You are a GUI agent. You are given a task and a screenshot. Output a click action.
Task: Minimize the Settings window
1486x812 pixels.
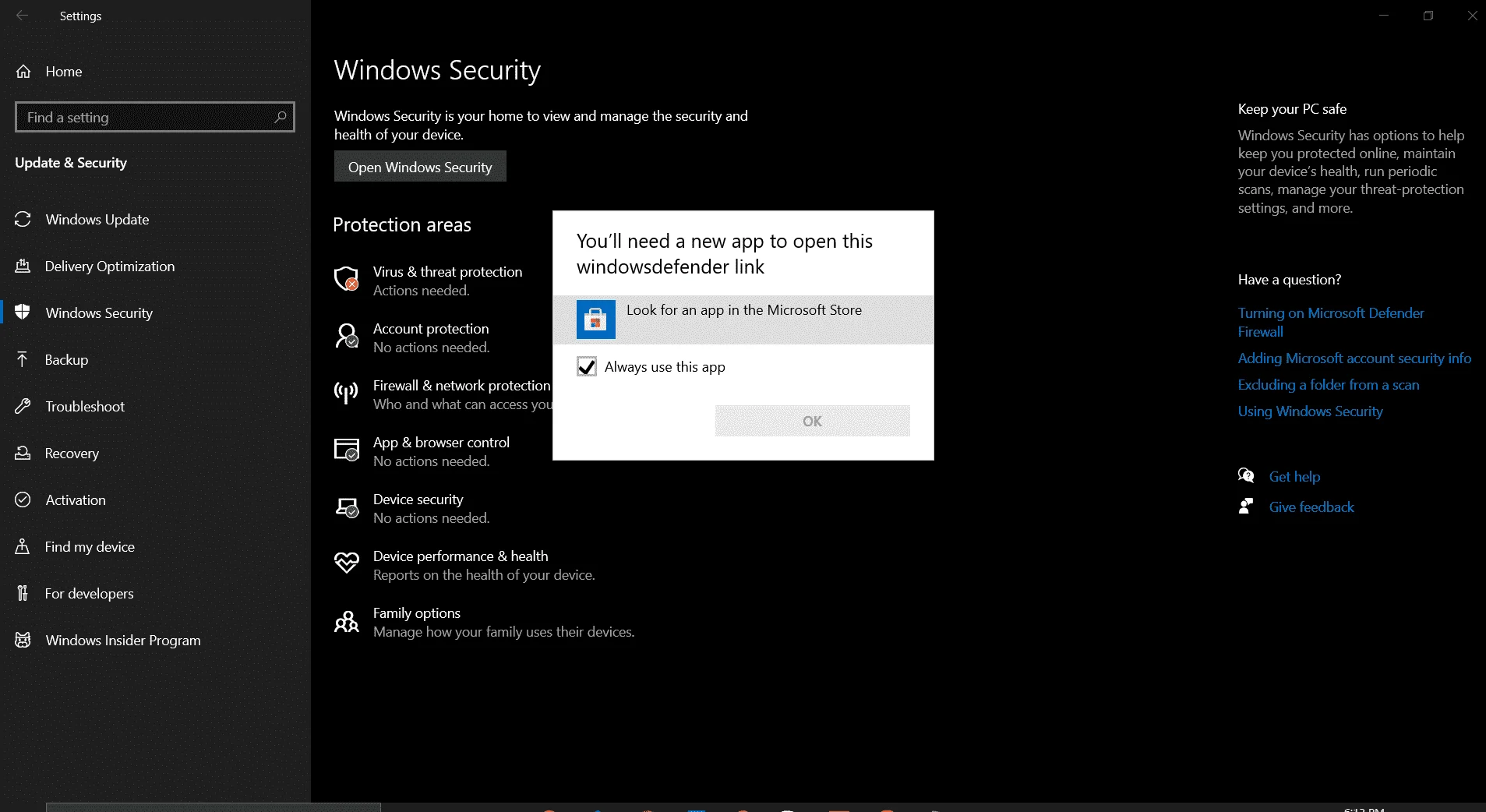pyautogui.click(x=1384, y=16)
